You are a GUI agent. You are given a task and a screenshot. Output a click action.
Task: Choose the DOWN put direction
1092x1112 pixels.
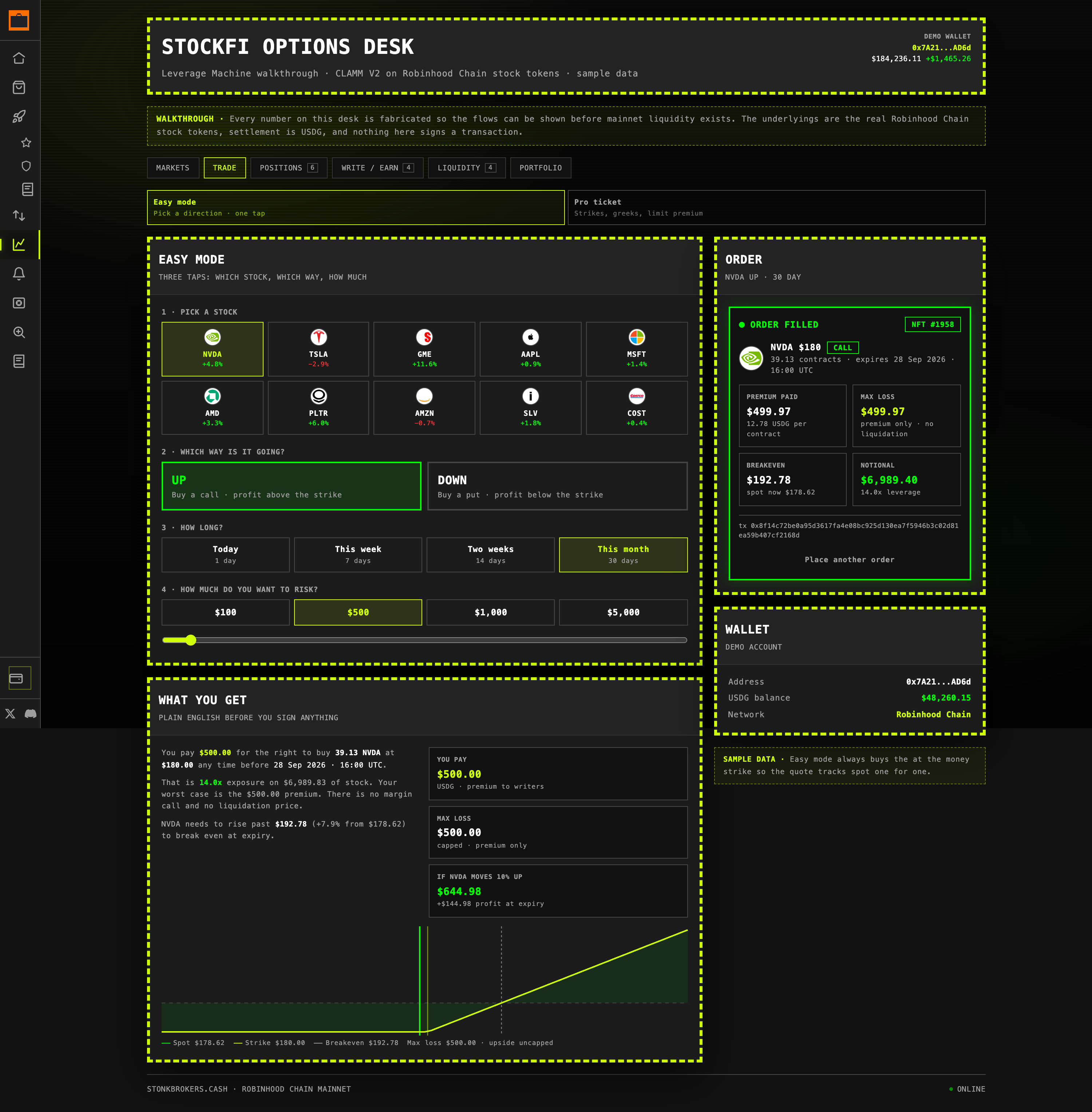point(558,486)
